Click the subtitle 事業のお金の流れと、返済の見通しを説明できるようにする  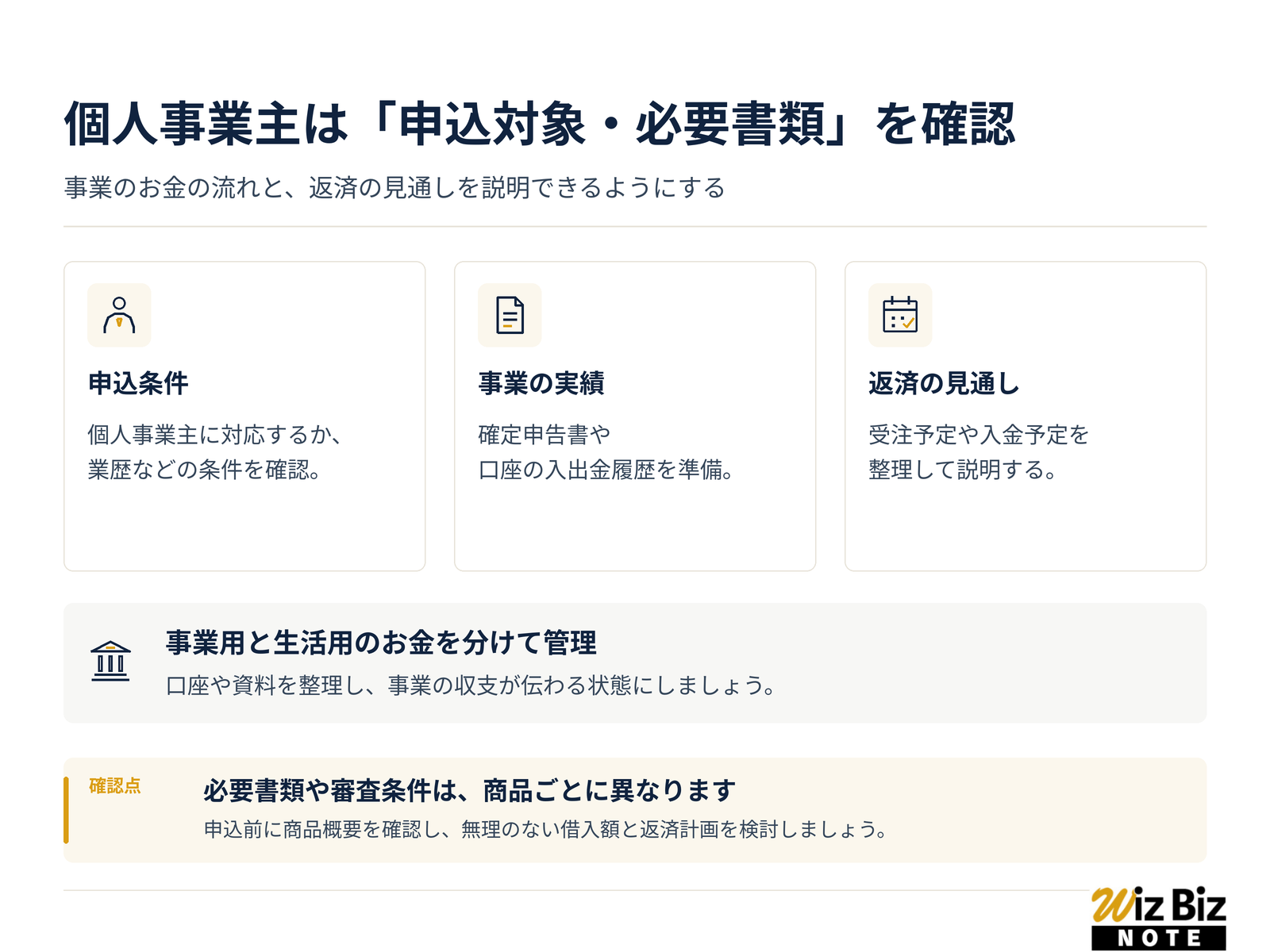394,188
